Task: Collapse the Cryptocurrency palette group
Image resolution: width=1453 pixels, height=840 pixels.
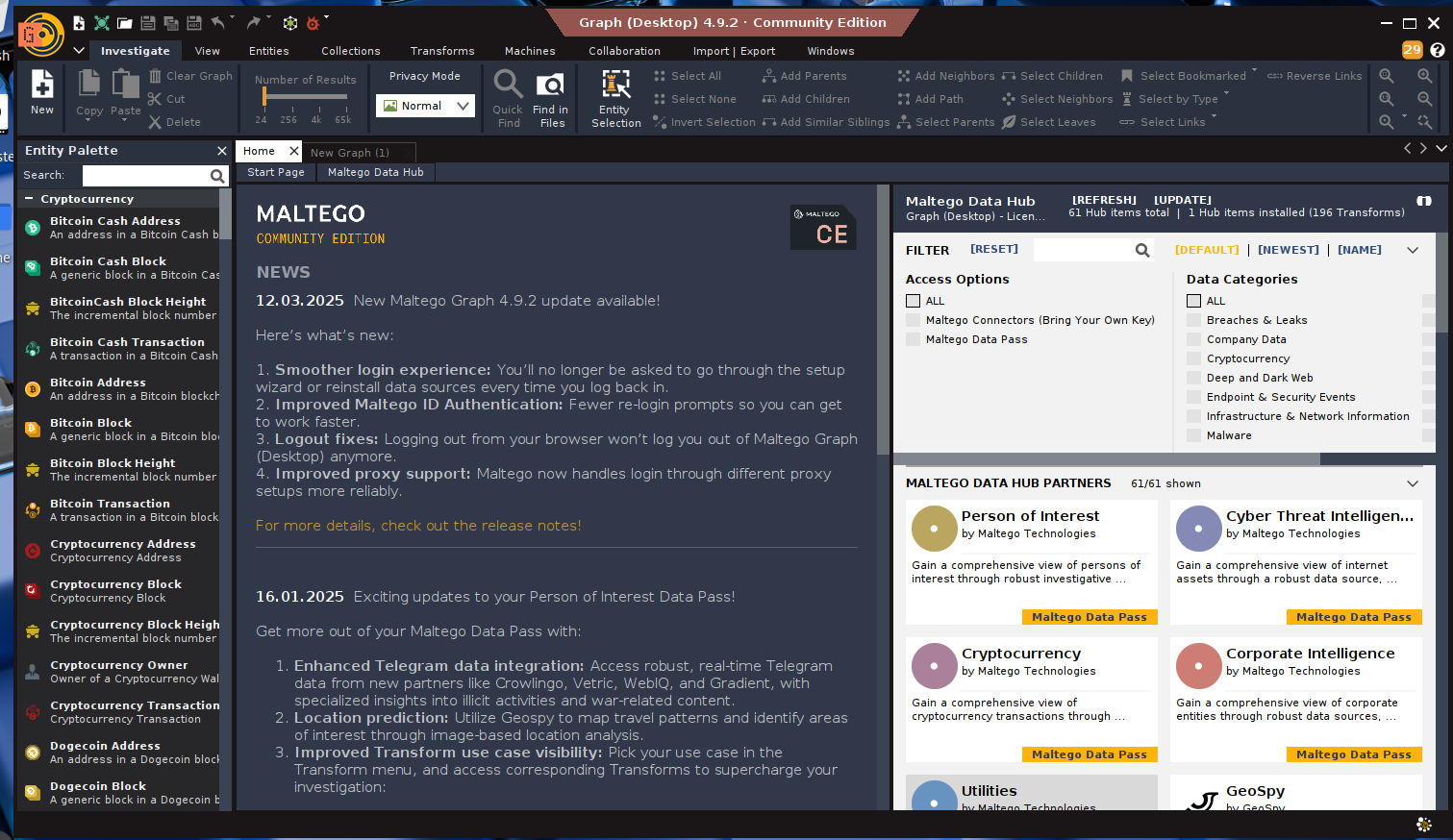Action: click(29, 199)
